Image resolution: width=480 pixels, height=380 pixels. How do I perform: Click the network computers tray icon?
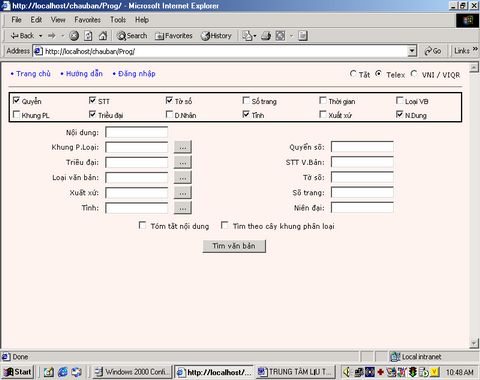pos(359,372)
